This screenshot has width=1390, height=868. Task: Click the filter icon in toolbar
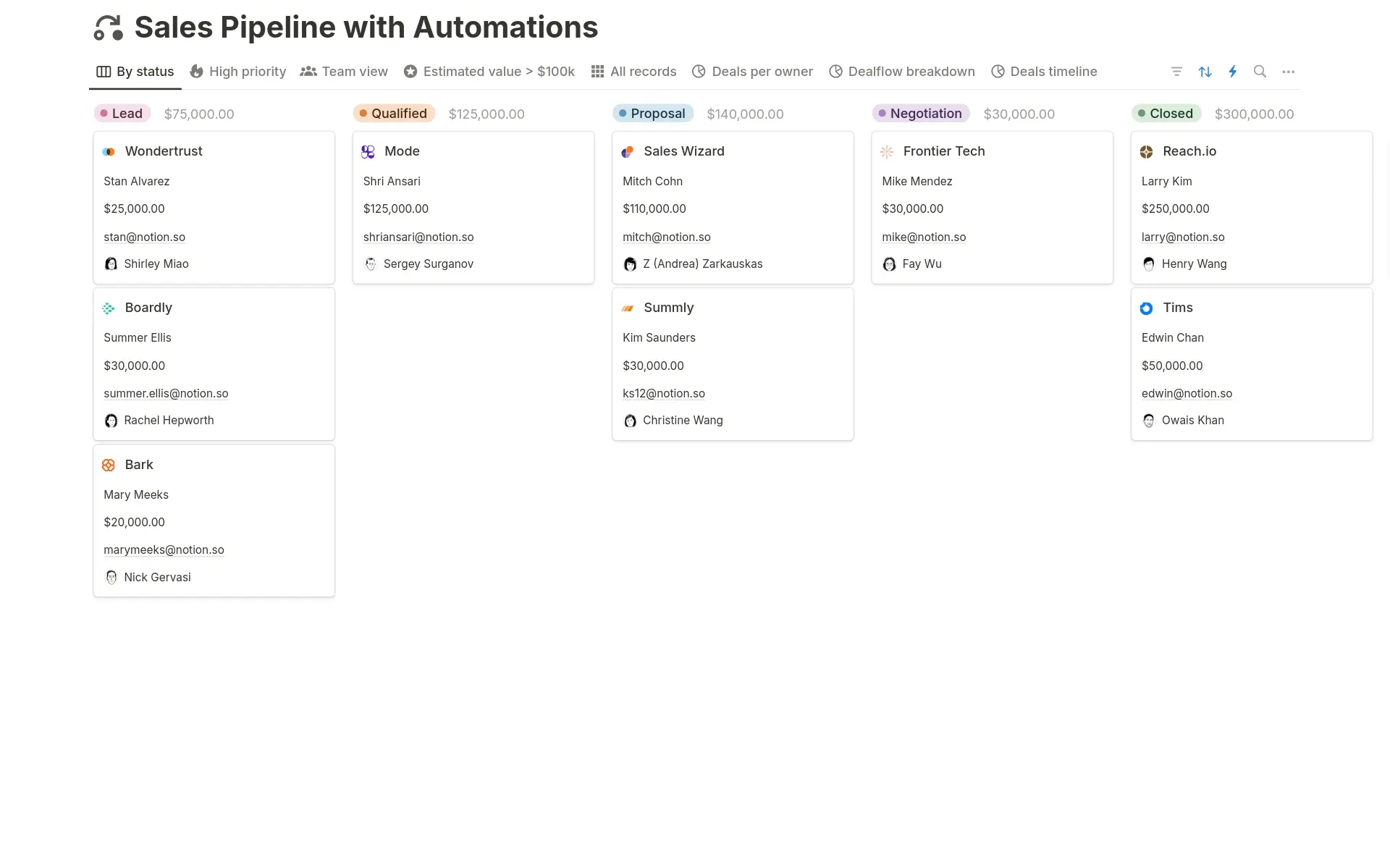(1176, 72)
